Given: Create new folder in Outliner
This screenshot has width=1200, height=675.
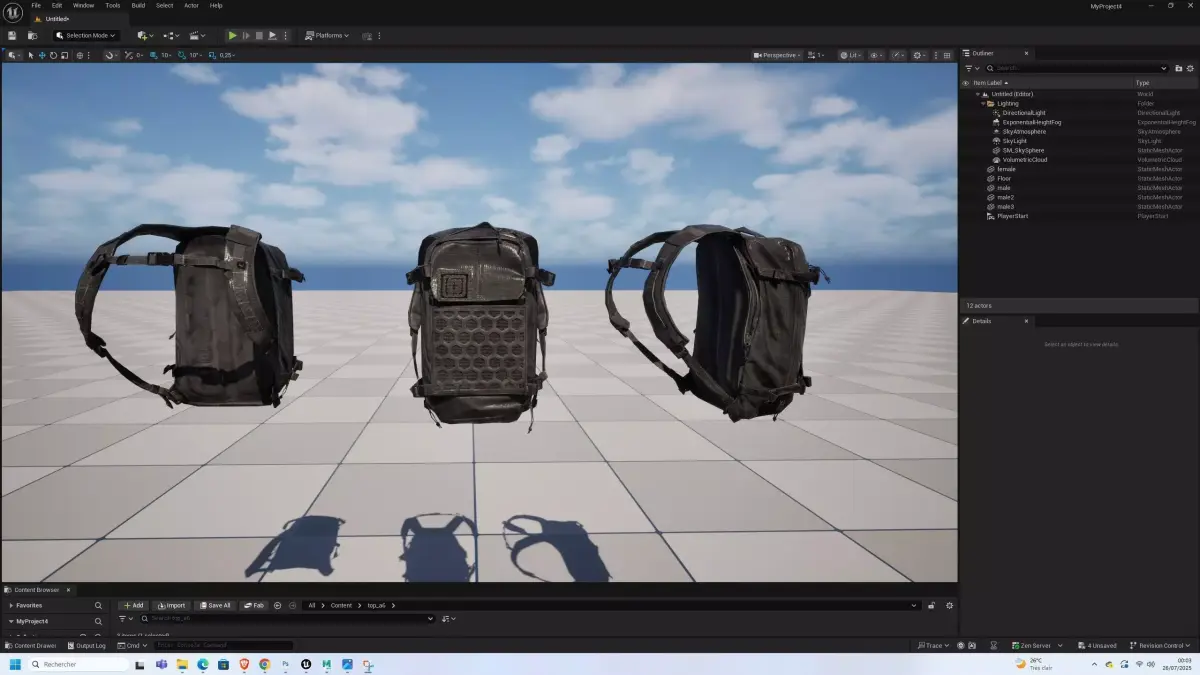Looking at the screenshot, I should [1178, 68].
